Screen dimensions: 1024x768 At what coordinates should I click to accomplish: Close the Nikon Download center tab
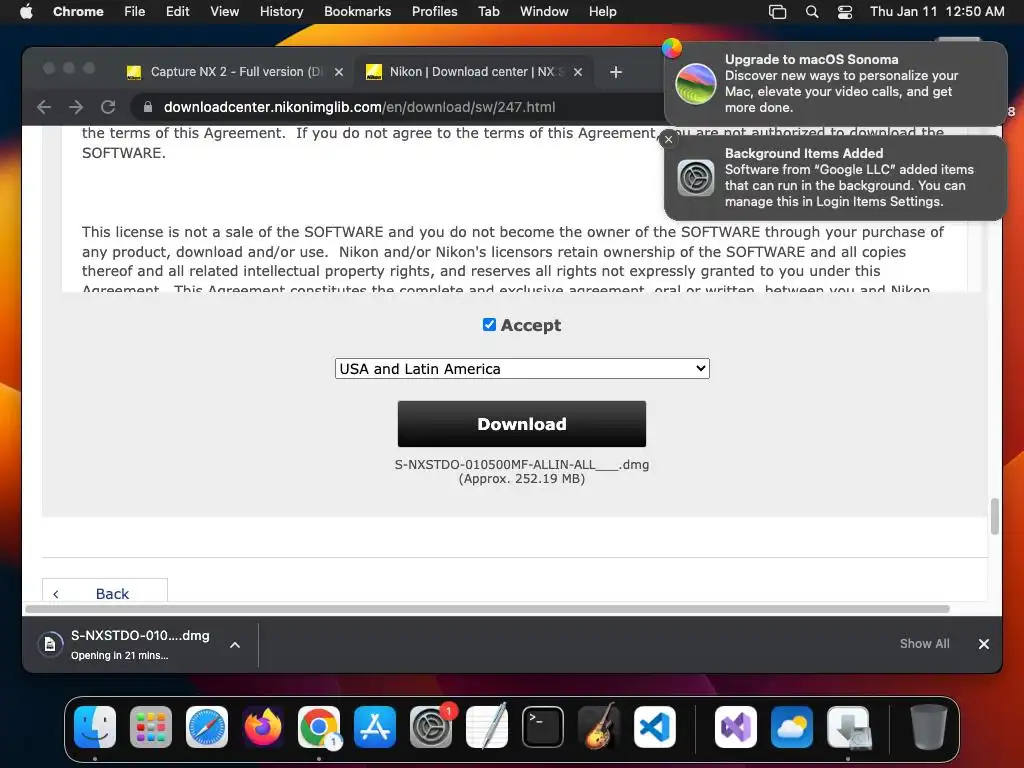coord(578,72)
